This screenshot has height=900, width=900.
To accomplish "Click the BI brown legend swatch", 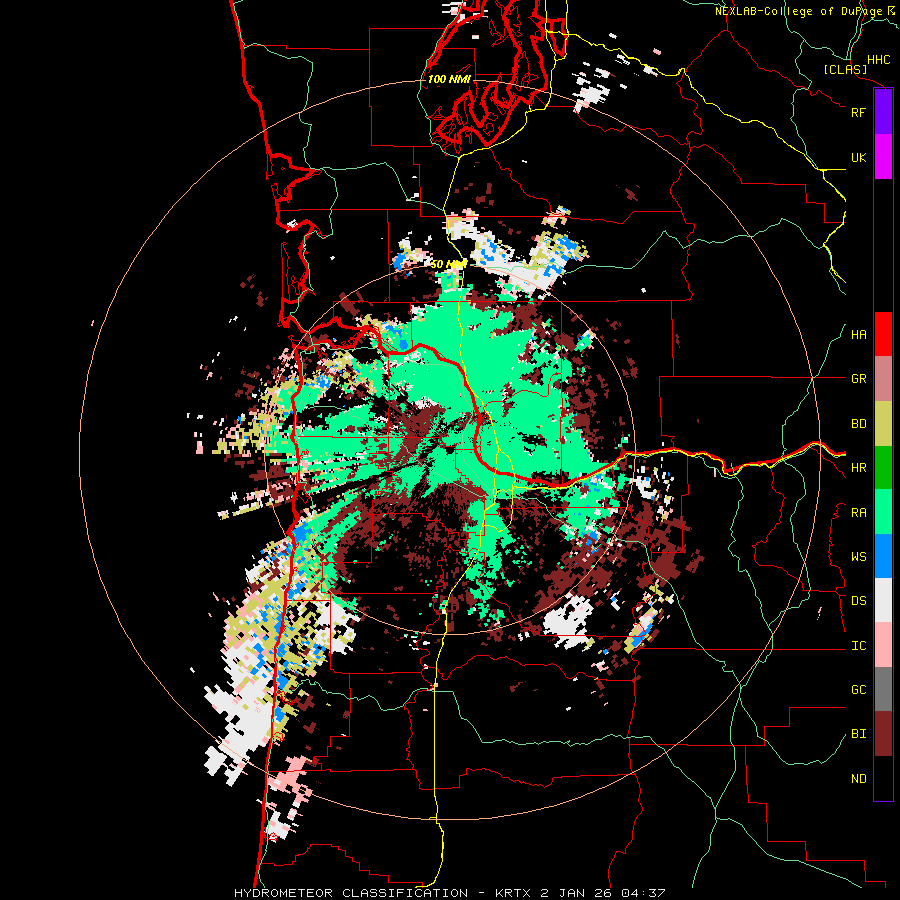I will (x=883, y=734).
